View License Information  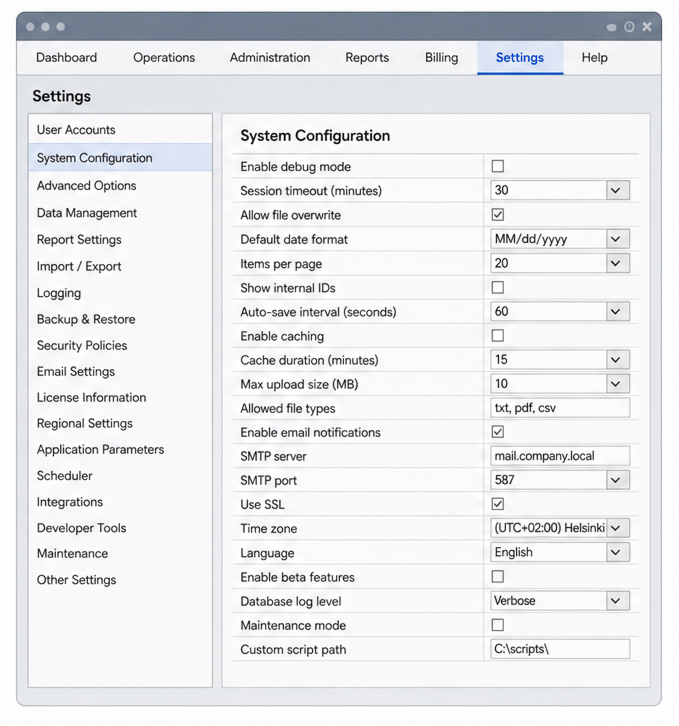(x=120, y=397)
